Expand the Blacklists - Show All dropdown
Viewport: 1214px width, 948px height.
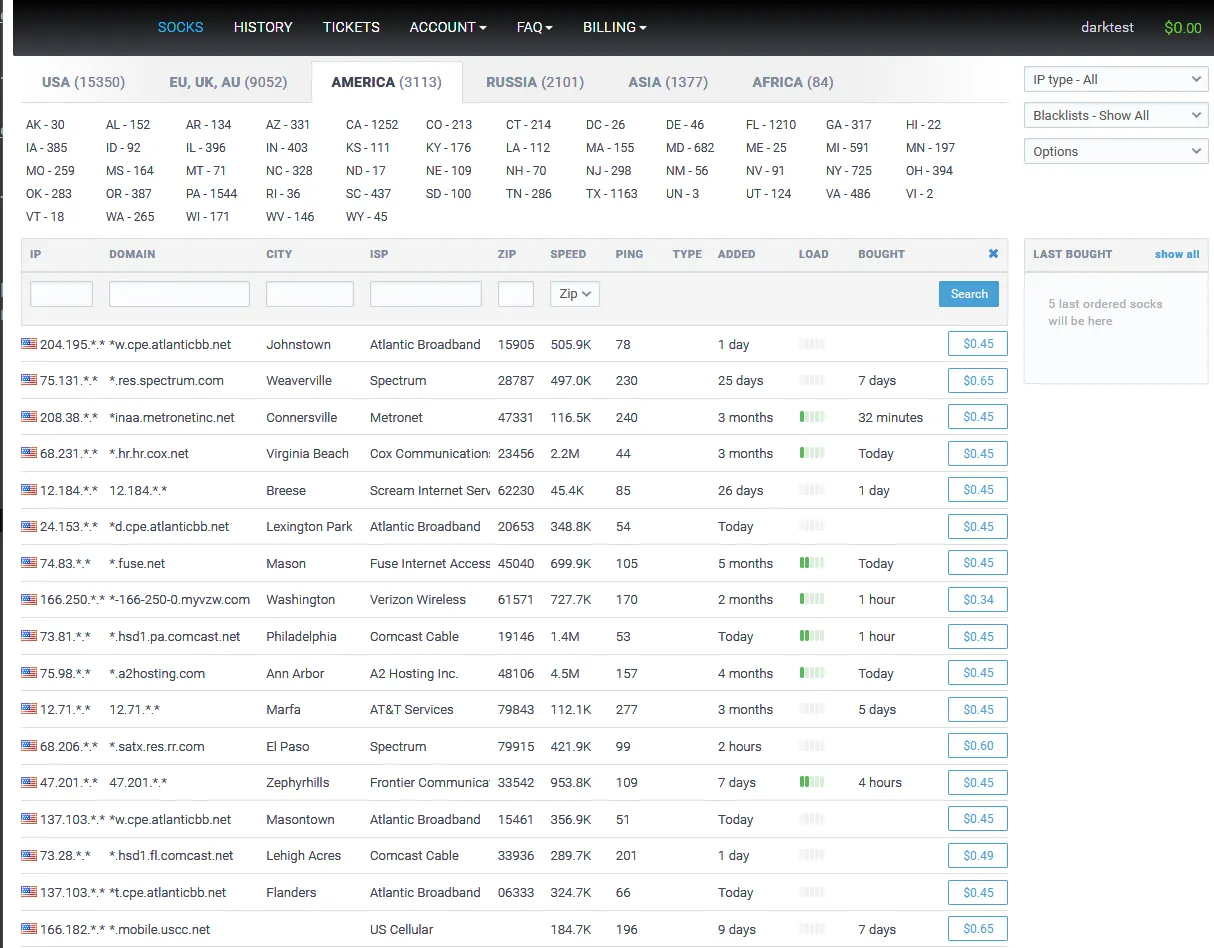[1116, 116]
